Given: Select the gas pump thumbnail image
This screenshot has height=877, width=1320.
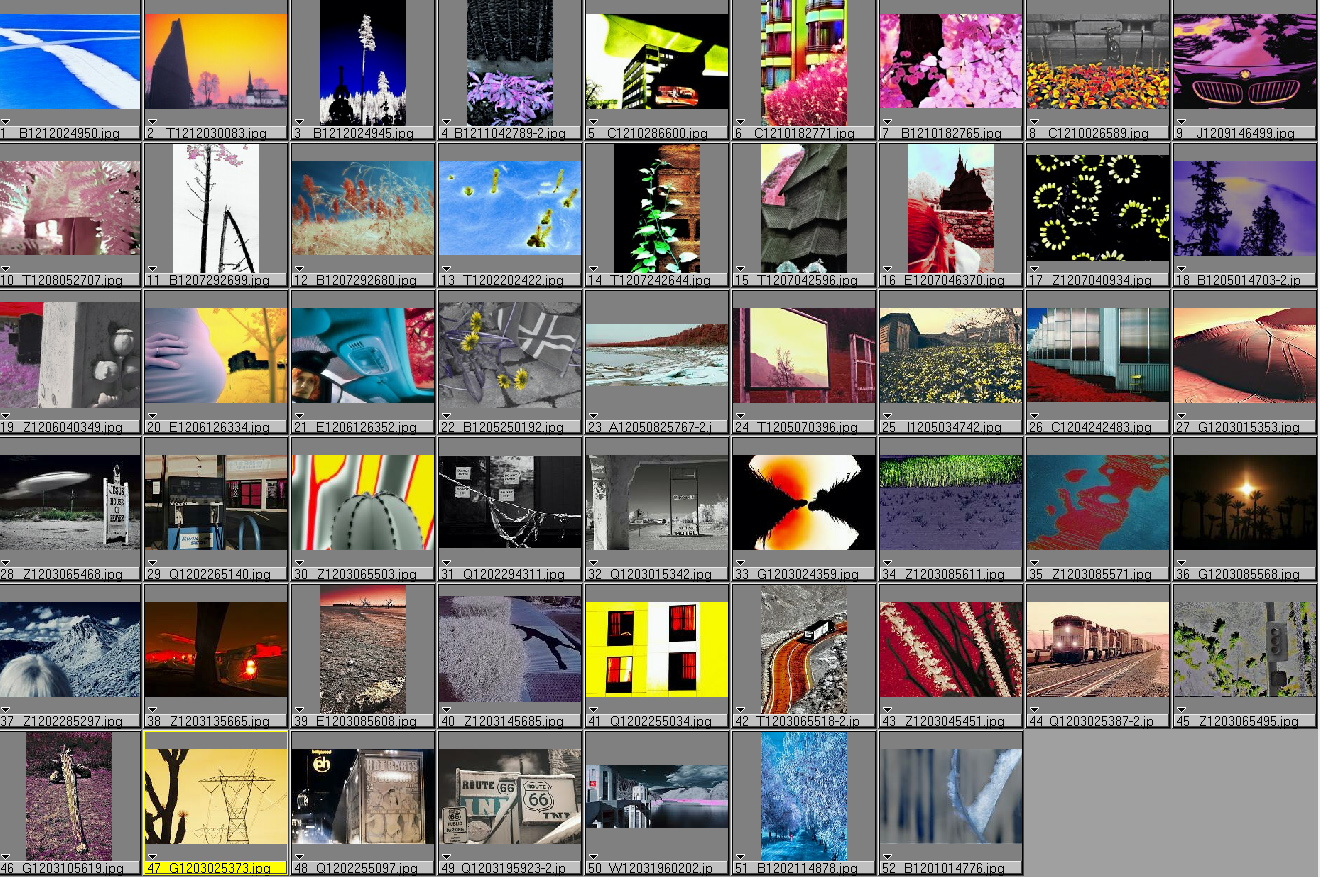Looking at the screenshot, I should pyautogui.click(x=216, y=502).
